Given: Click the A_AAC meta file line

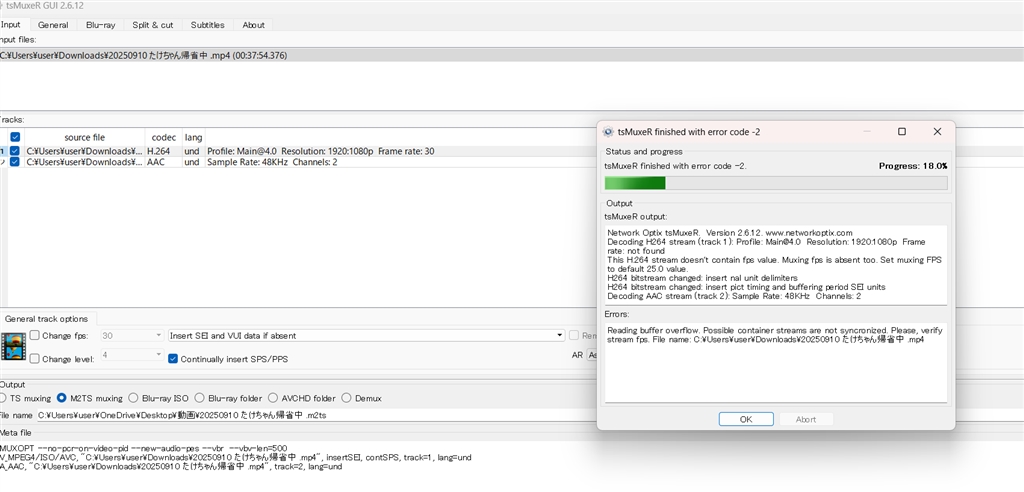Looking at the screenshot, I should (x=171, y=467).
